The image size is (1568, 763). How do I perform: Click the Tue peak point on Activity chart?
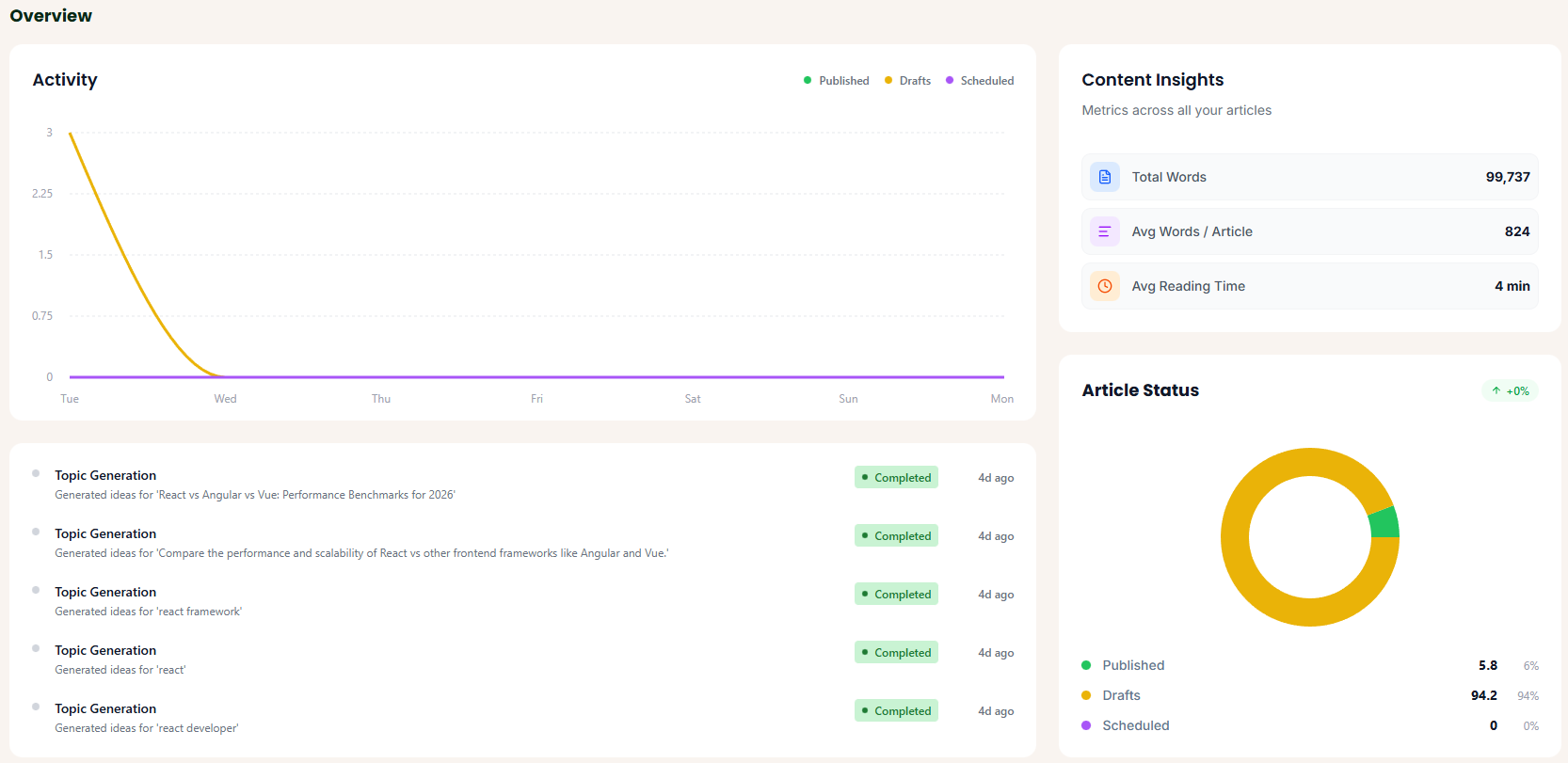(x=71, y=134)
